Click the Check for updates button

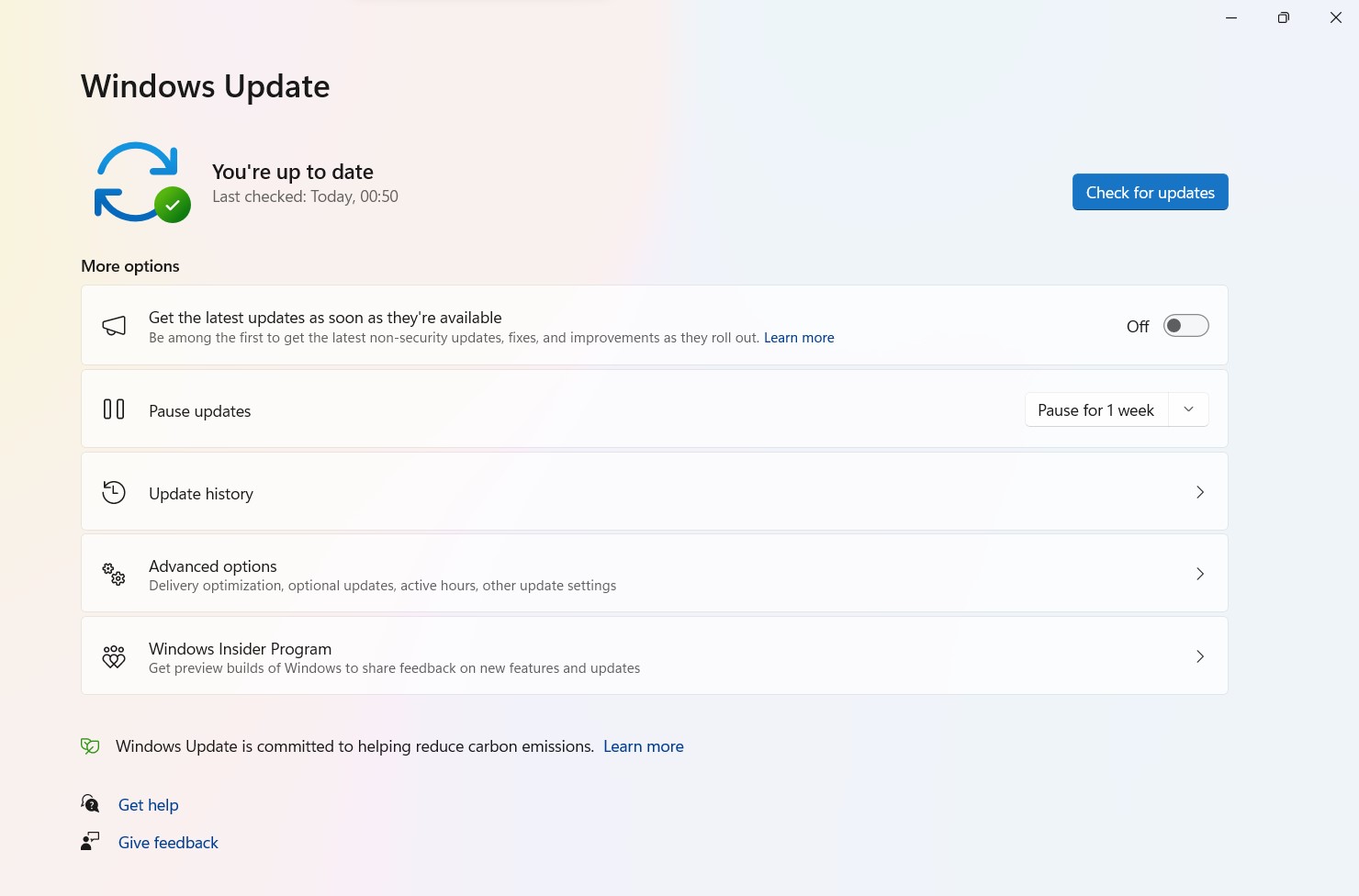(1150, 192)
